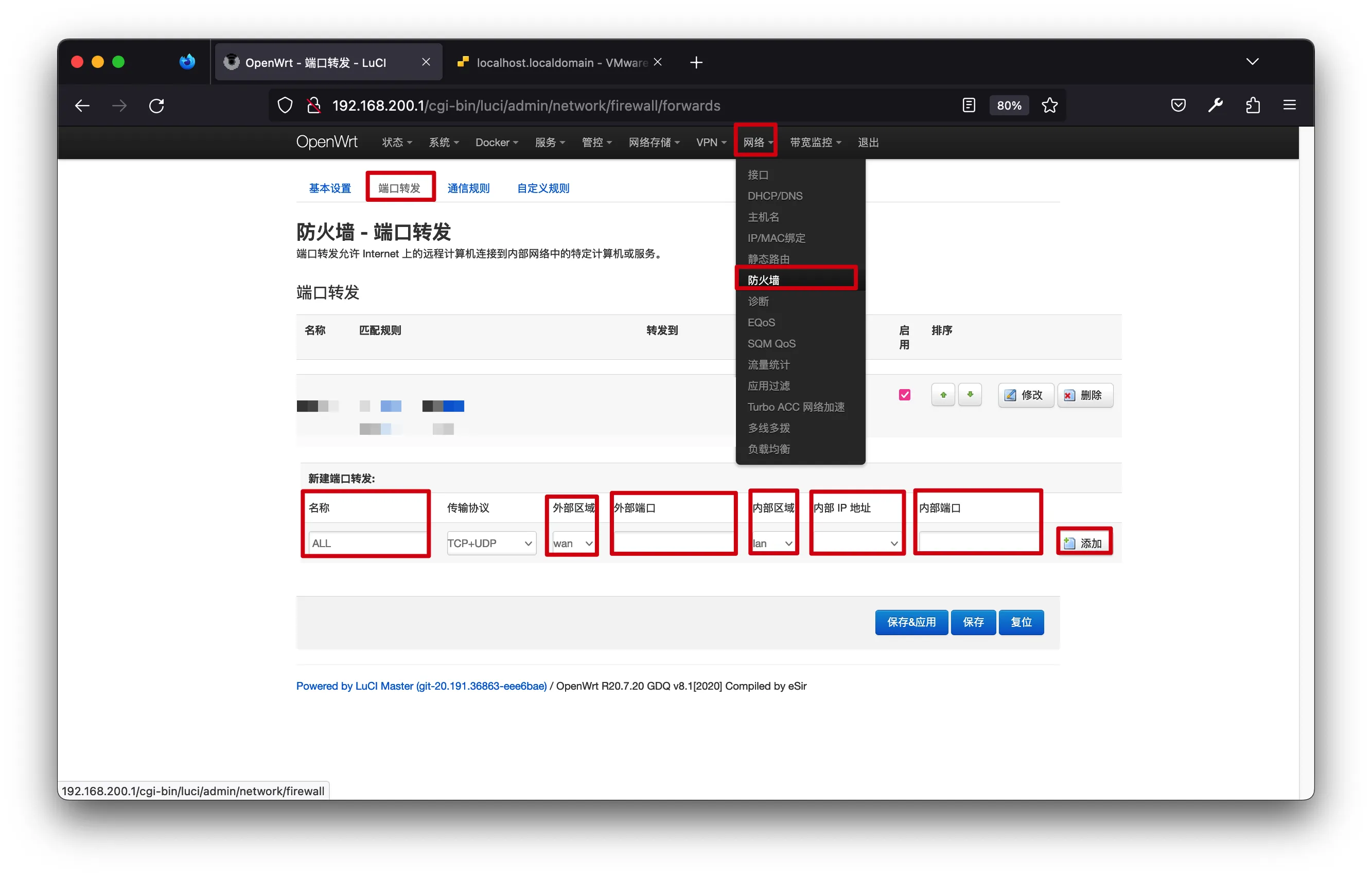This screenshot has height=876, width=1372.
Task: Open the 外部区域 wan dropdown
Action: pyautogui.click(x=574, y=543)
